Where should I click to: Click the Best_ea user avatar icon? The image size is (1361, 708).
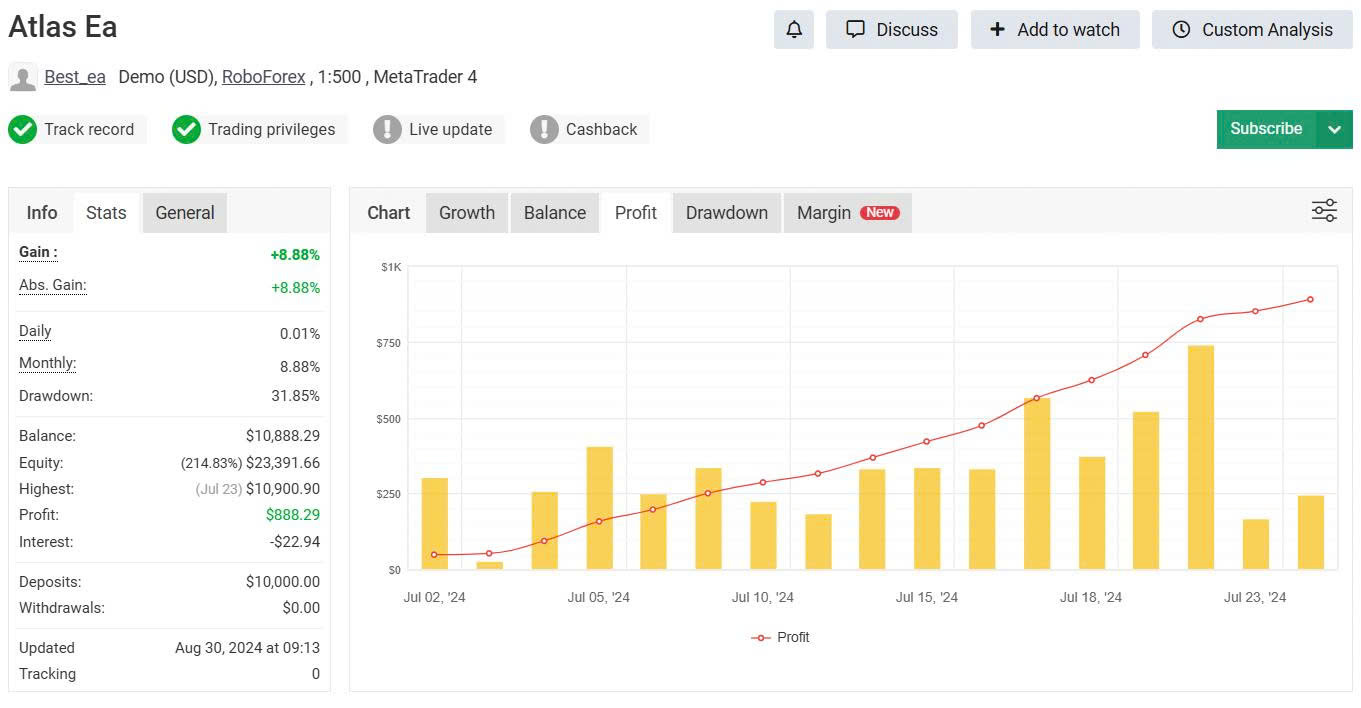pos(22,77)
